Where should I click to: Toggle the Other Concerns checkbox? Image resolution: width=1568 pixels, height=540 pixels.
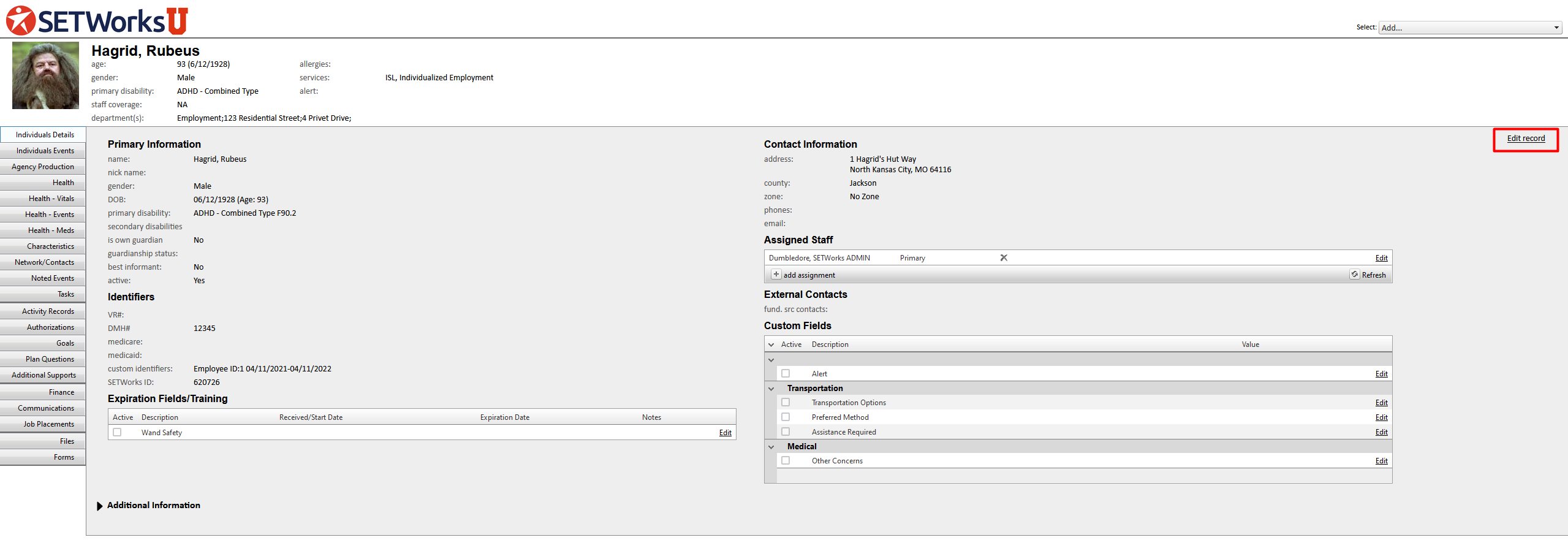(x=786, y=460)
